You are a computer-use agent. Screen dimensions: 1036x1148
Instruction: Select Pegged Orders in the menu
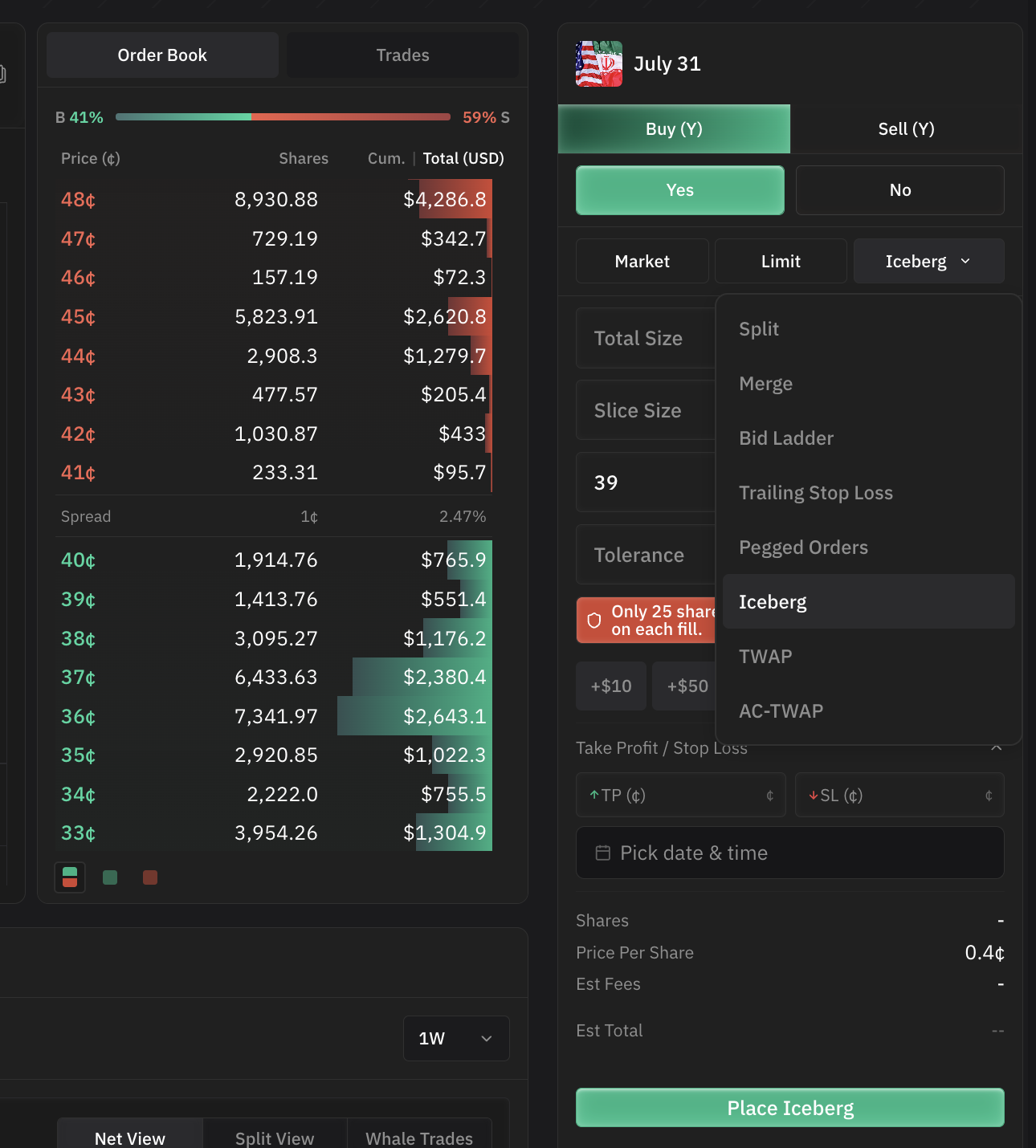coord(869,548)
